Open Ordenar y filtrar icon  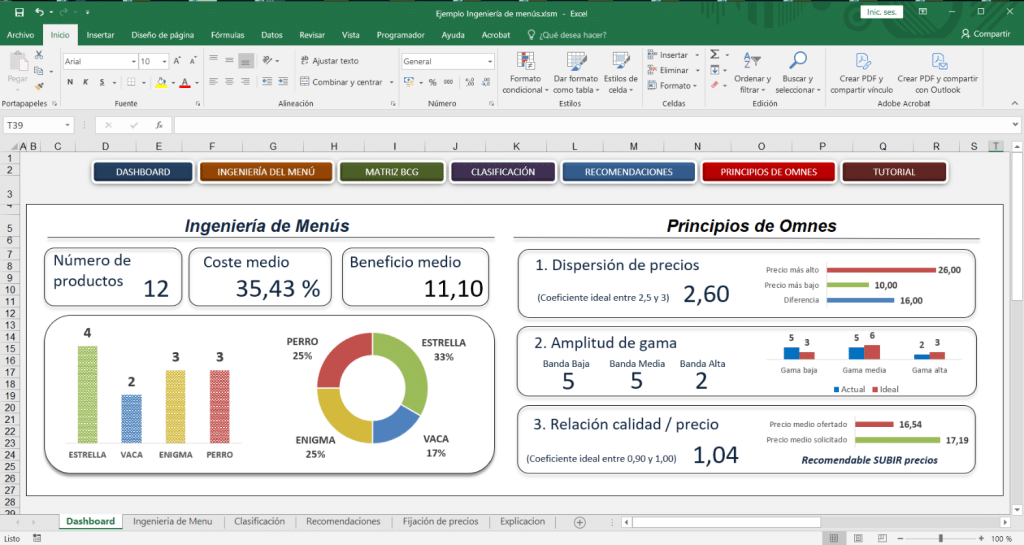752,61
